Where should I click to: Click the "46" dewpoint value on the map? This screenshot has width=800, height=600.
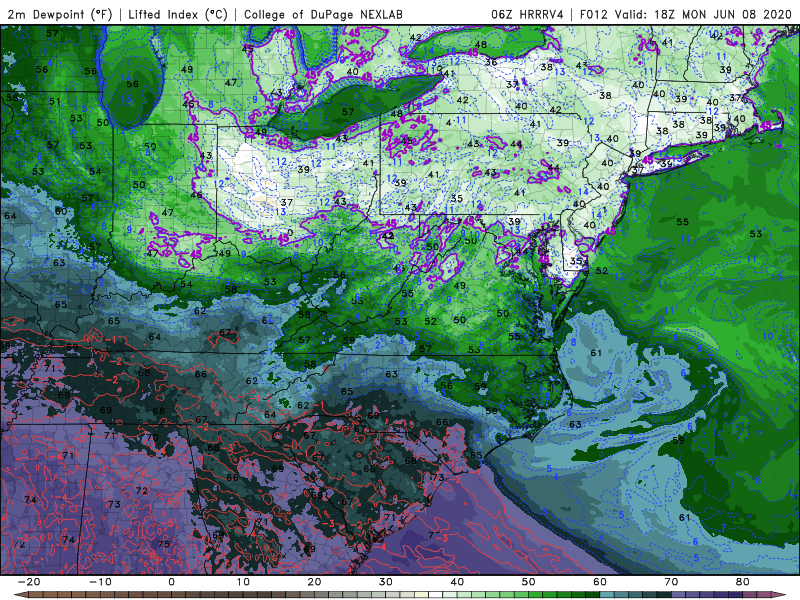coord(196,194)
